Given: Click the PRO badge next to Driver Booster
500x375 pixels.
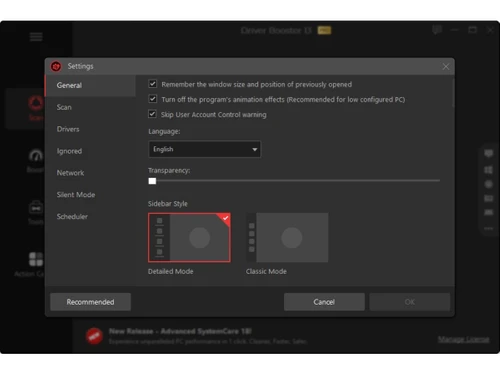Looking at the screenshot, I should pyautogui.click(x=324, y=30).
